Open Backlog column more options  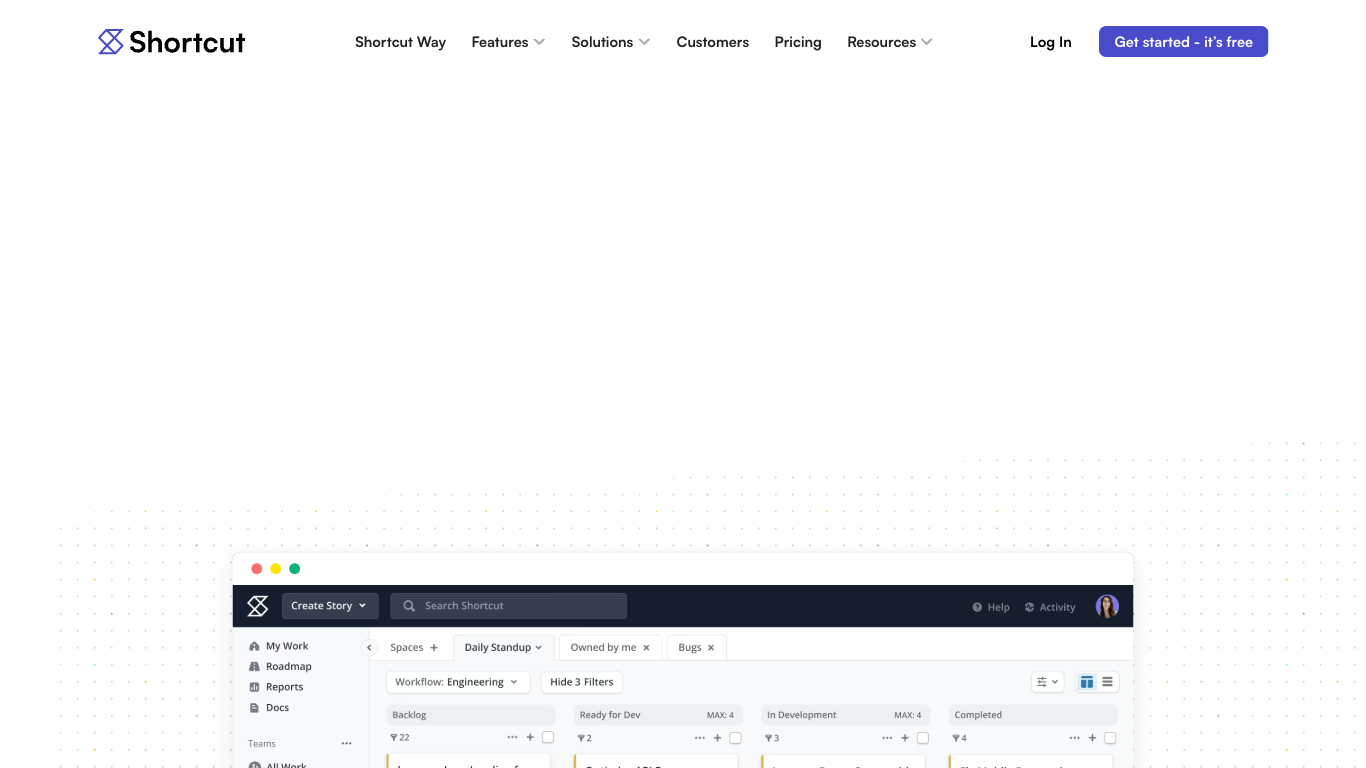pos(512,738)
